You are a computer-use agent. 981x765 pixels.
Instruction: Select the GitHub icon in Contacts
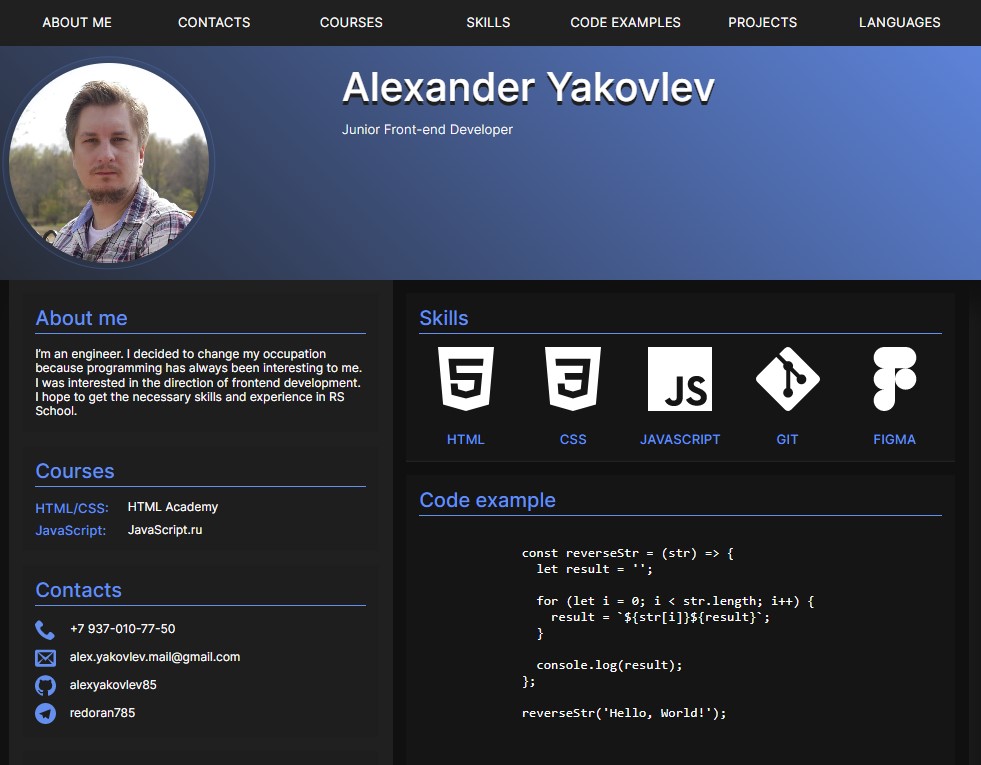coord(45,685)
